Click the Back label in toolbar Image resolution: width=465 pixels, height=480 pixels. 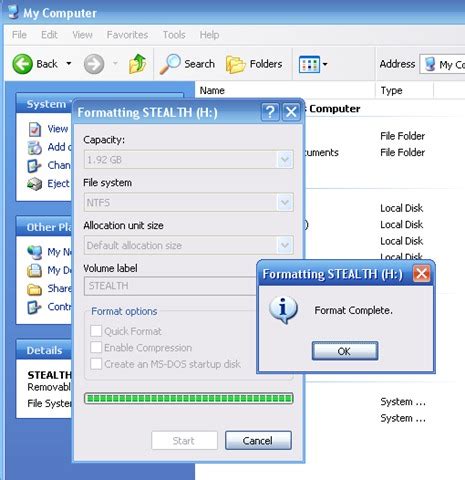47,64
